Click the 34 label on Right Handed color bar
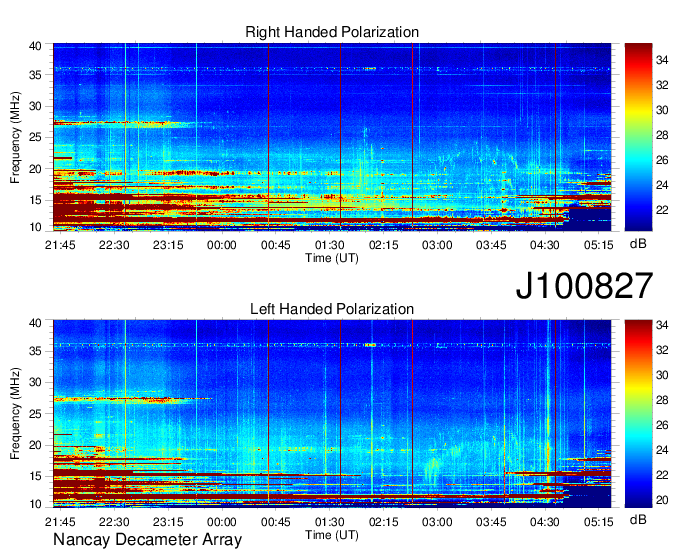Image resolution: width=680 pixels, height=552 pixels. (662, 60)
